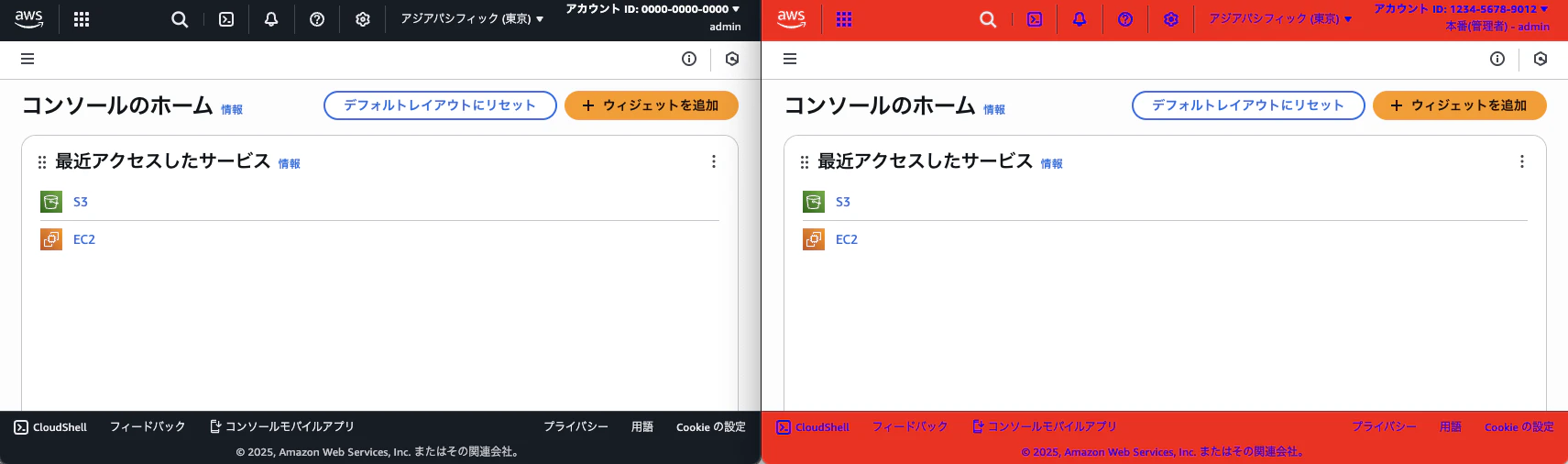The width and height of the screenshot is (1568, 464).
Task: Open account menu for ID 1234-5678-9012
Action: tap(1461, 9)
